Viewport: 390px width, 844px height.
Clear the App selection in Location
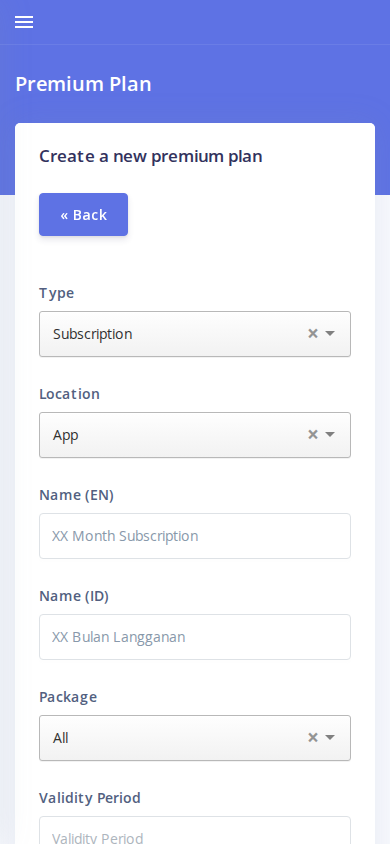(x=313, y=434)
